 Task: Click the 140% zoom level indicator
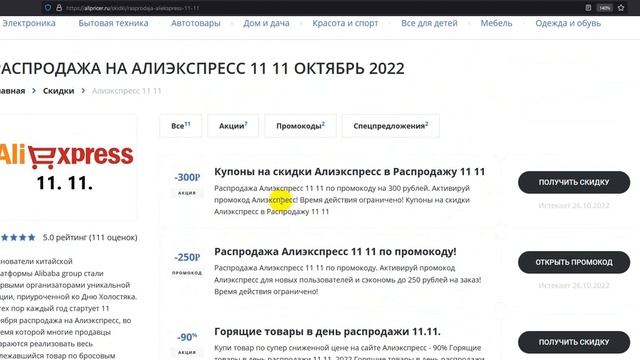click(x=604, y=8)
